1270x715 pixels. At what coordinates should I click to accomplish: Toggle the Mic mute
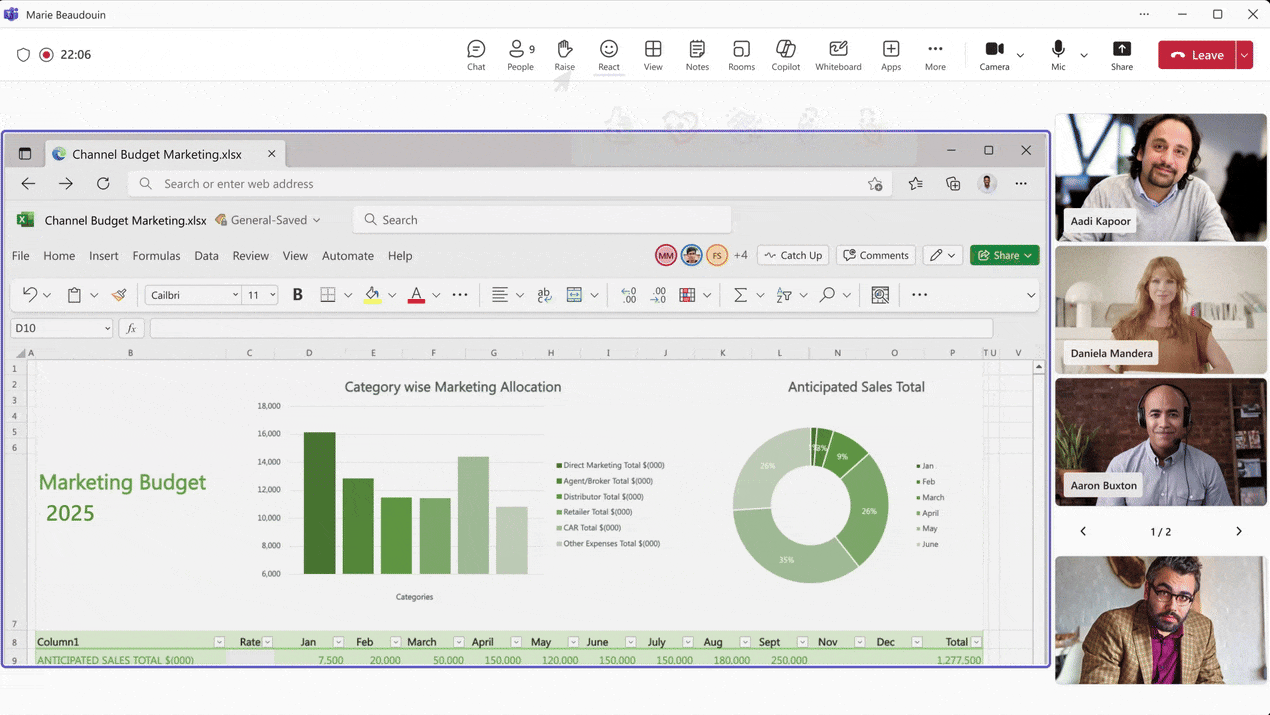tap(1058, 55)
